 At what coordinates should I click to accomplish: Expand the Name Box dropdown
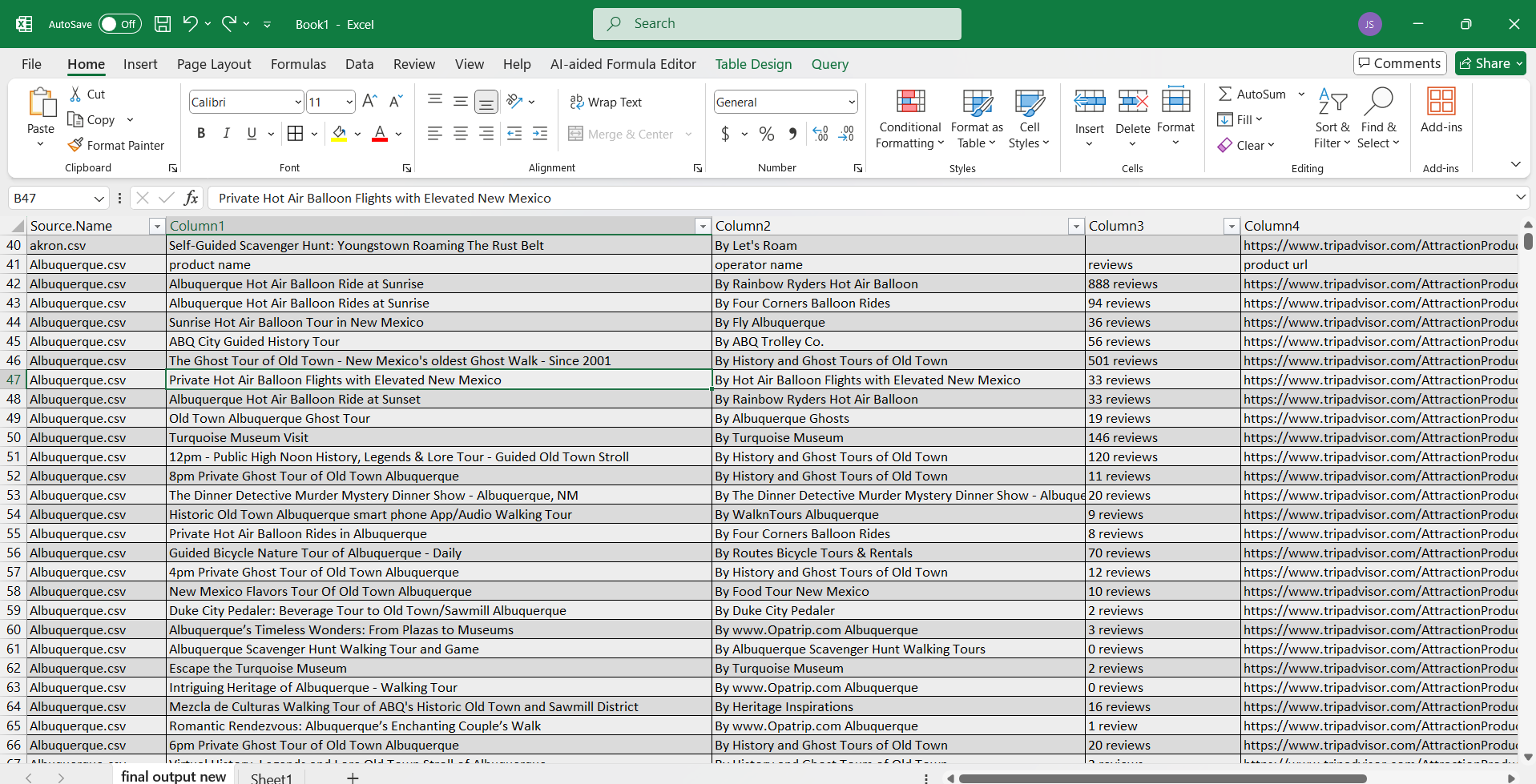99,199
